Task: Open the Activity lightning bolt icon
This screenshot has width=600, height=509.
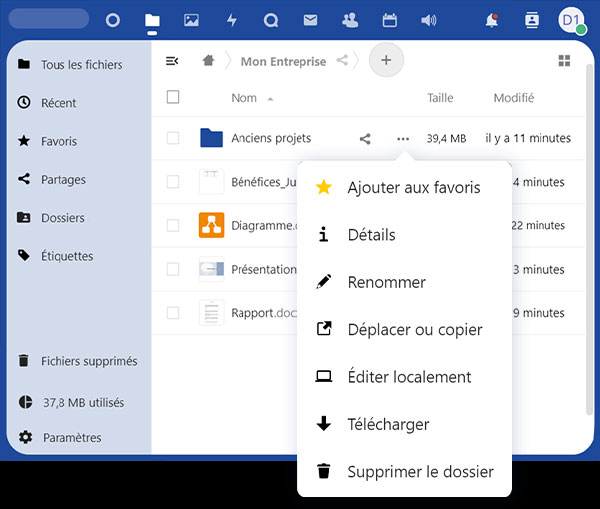Action: [x=232, y=20]
